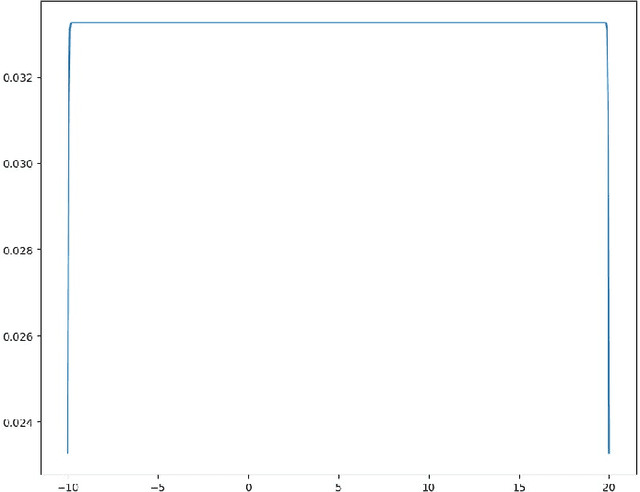Click the 15 x-axis tick label
The height and width of the screenshot is (492, 640).
pyautogui.click(x=518, y=485)
